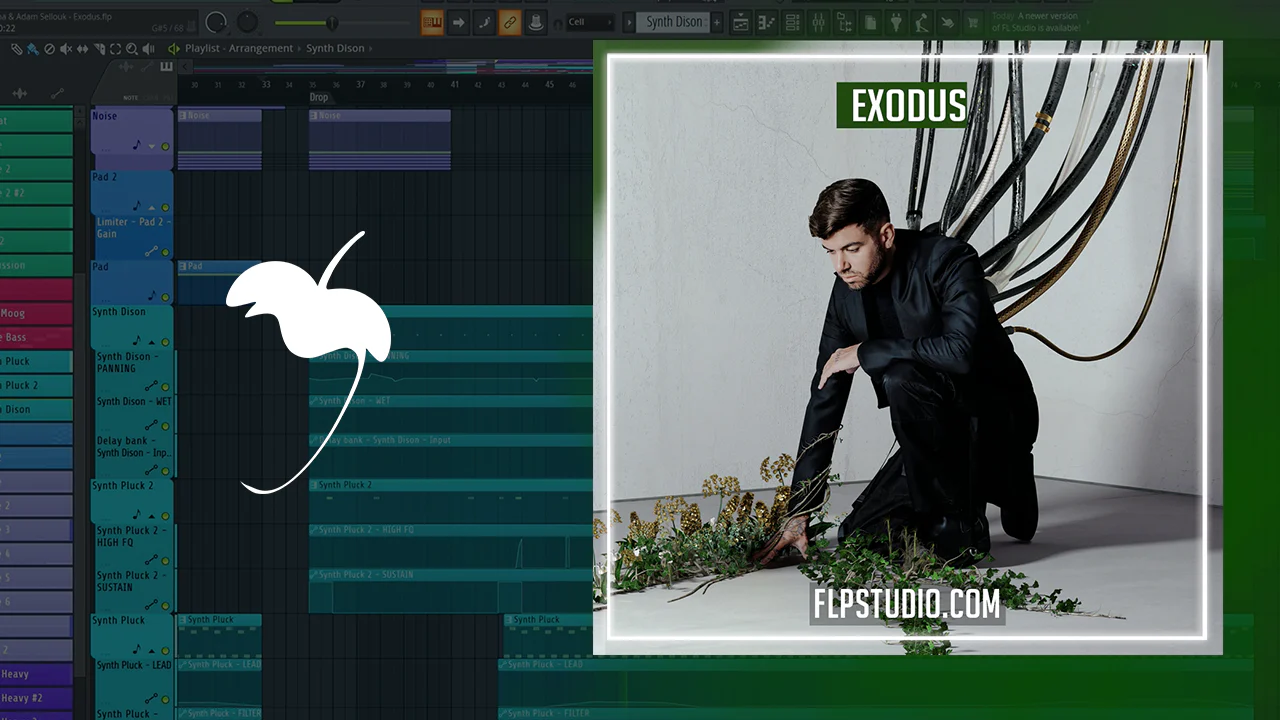Click the second round knob left of the slider
The height and width of the screenshot is (720, 1280).
tap(247, 22)
